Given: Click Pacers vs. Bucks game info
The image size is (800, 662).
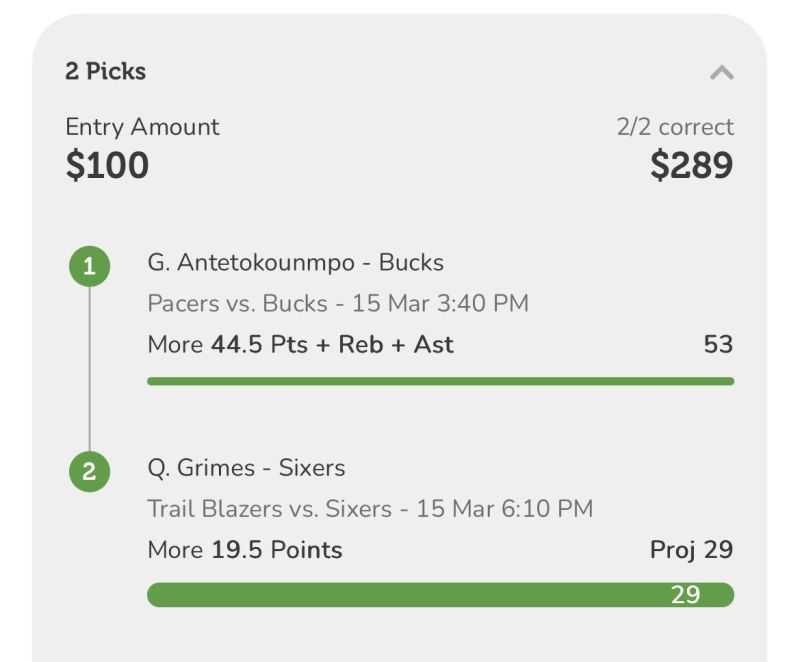Looking at the screenshot, I should pos(337,303).
